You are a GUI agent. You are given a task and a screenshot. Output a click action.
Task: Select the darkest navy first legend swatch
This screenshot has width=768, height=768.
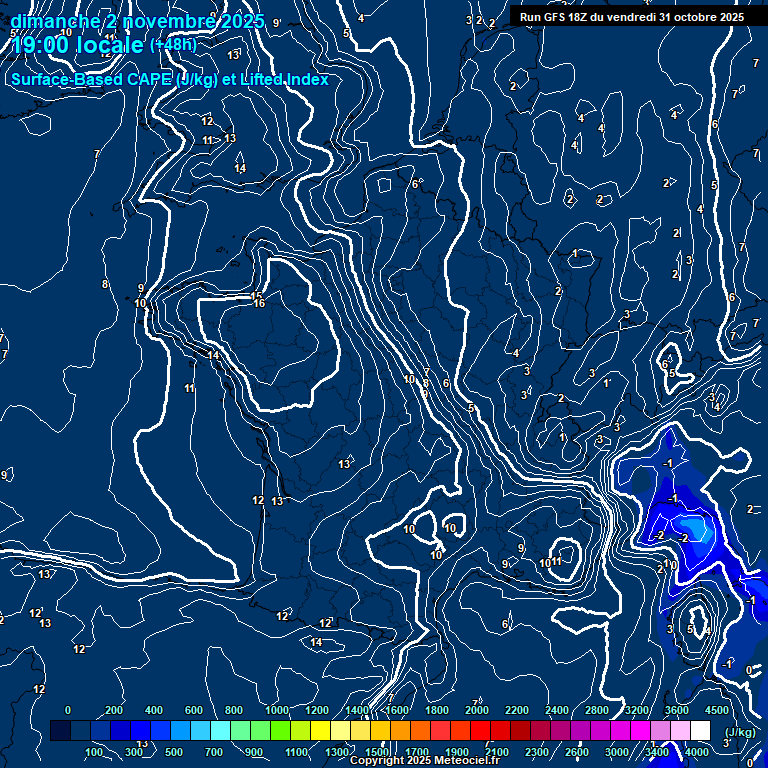60,730
